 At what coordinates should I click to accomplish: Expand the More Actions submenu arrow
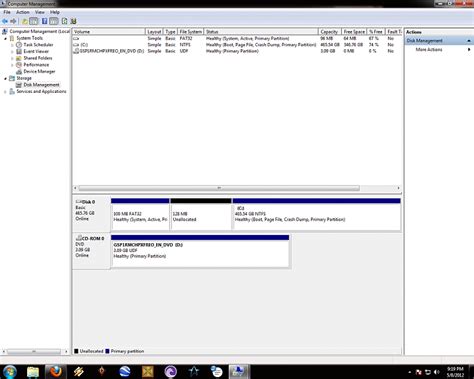tap(469, 49)
